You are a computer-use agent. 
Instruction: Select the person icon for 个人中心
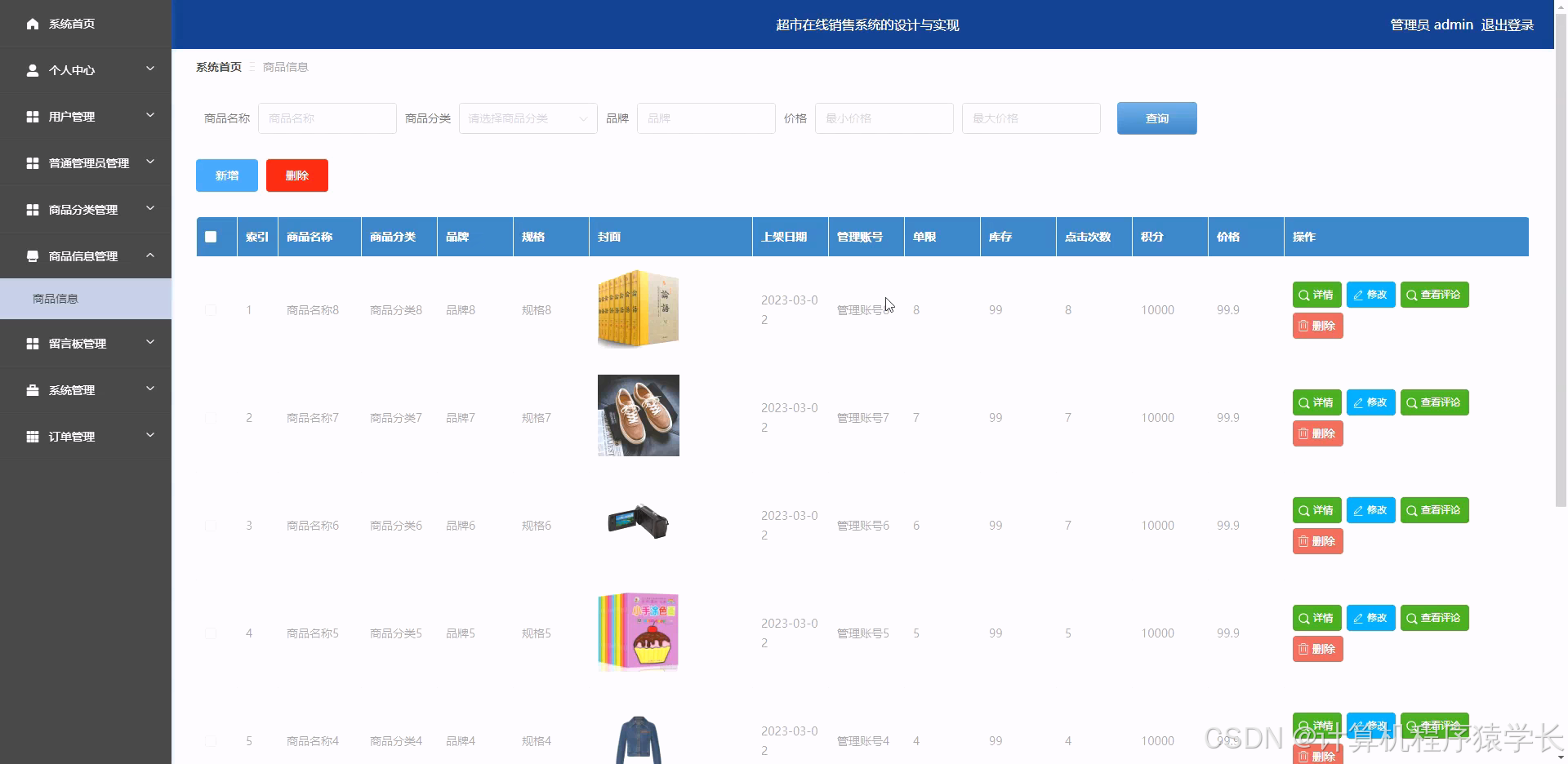(x=31, y=70)
